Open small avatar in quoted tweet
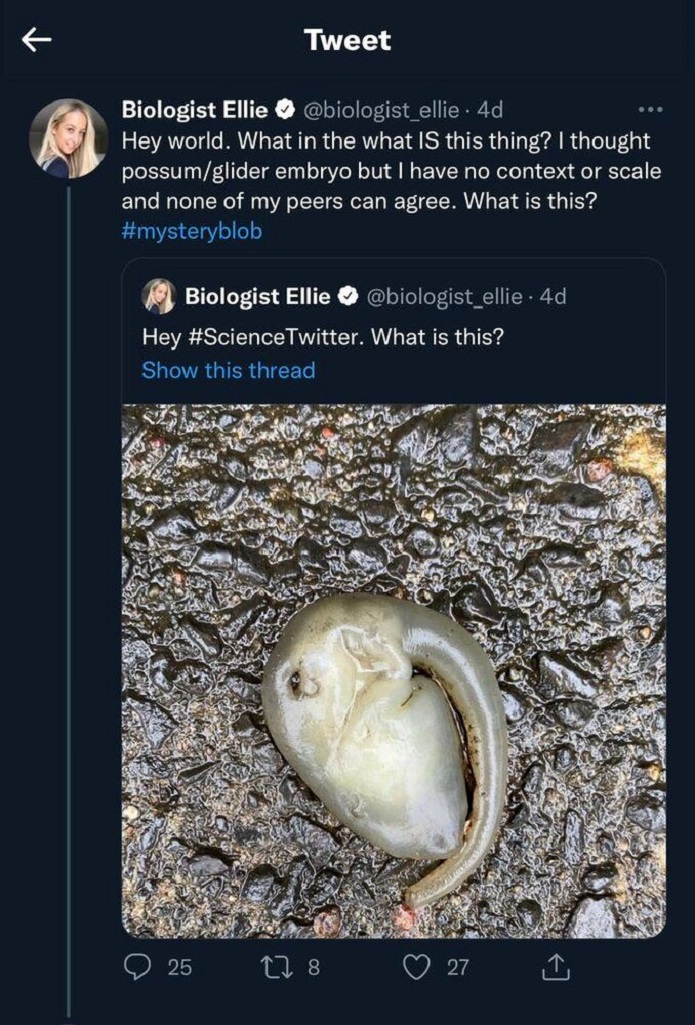The image size is (695, 1025). pyautogui.click(x=159, y=296)
